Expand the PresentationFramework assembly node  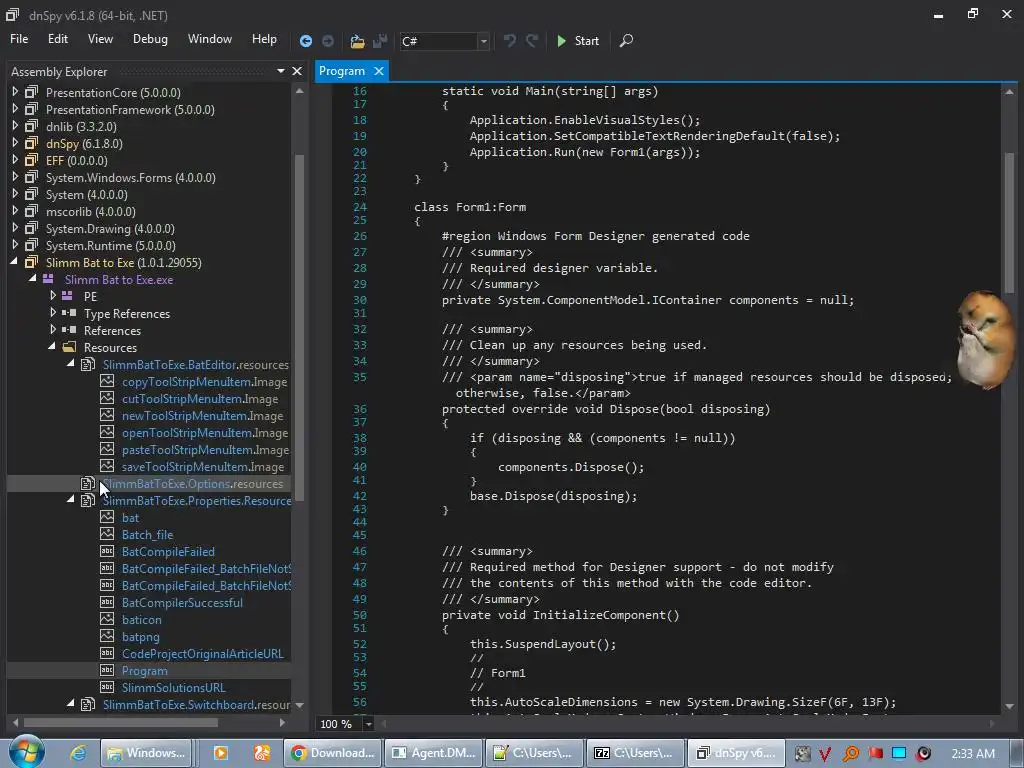[x=15, y=109]
